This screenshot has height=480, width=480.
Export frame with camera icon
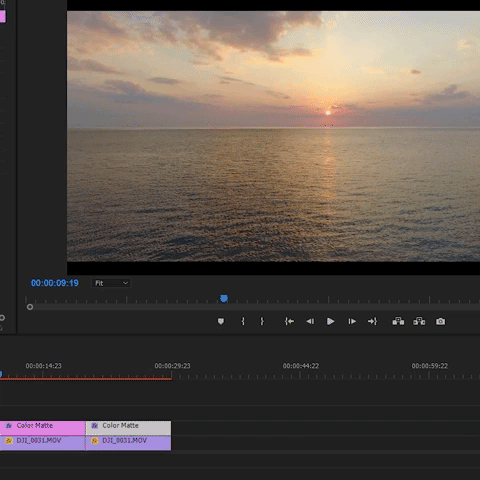(440, 321)
